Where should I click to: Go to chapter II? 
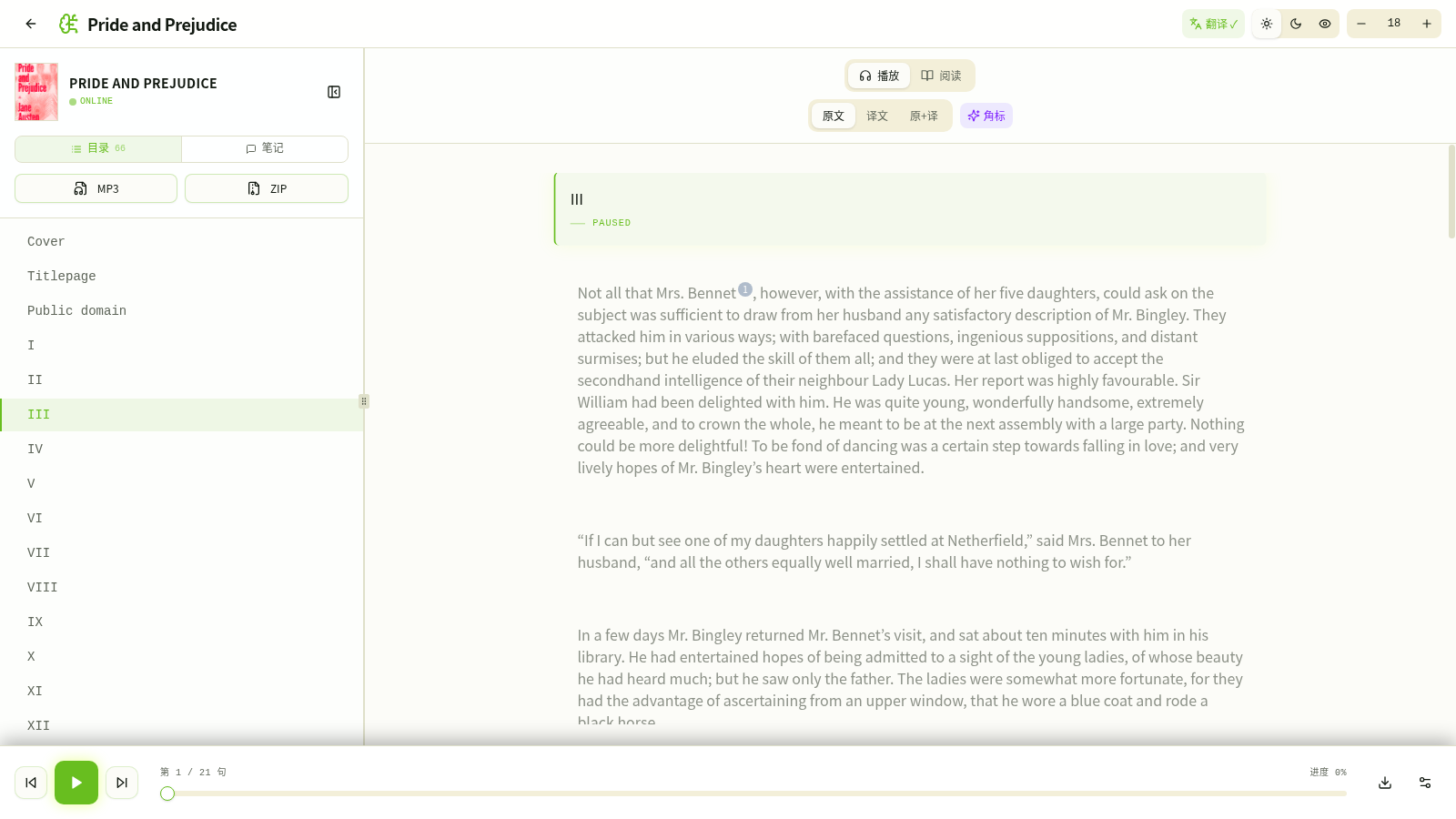182,379
